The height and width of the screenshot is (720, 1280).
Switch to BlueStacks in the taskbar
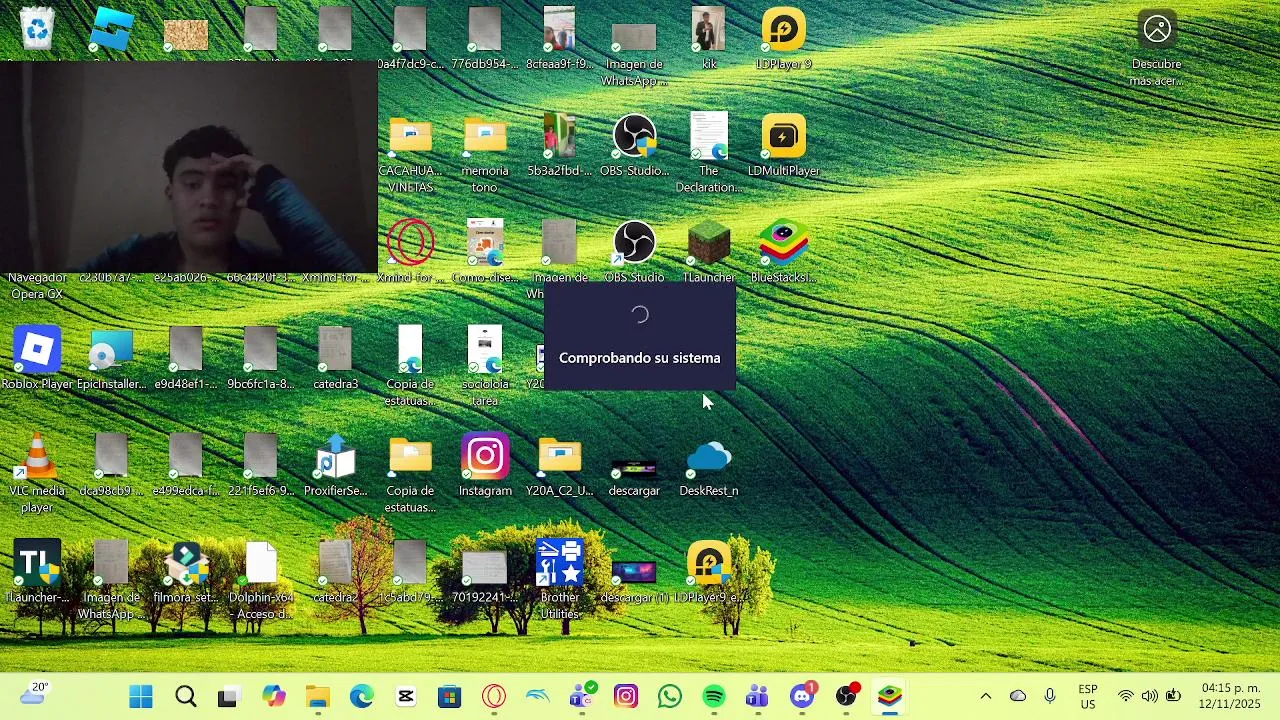coord(889,696)
